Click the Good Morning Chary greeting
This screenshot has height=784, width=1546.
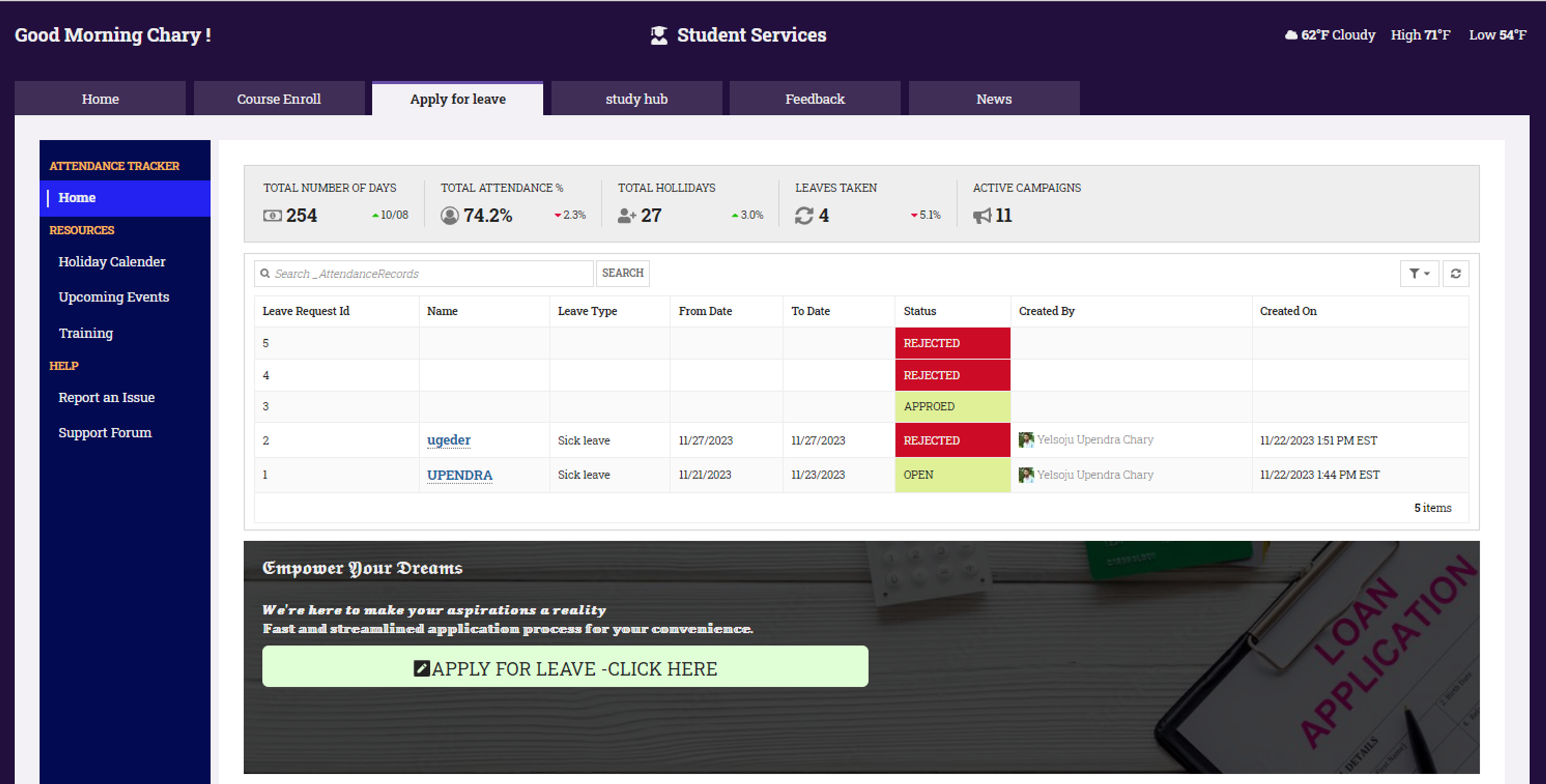click(x=113, y=35)
